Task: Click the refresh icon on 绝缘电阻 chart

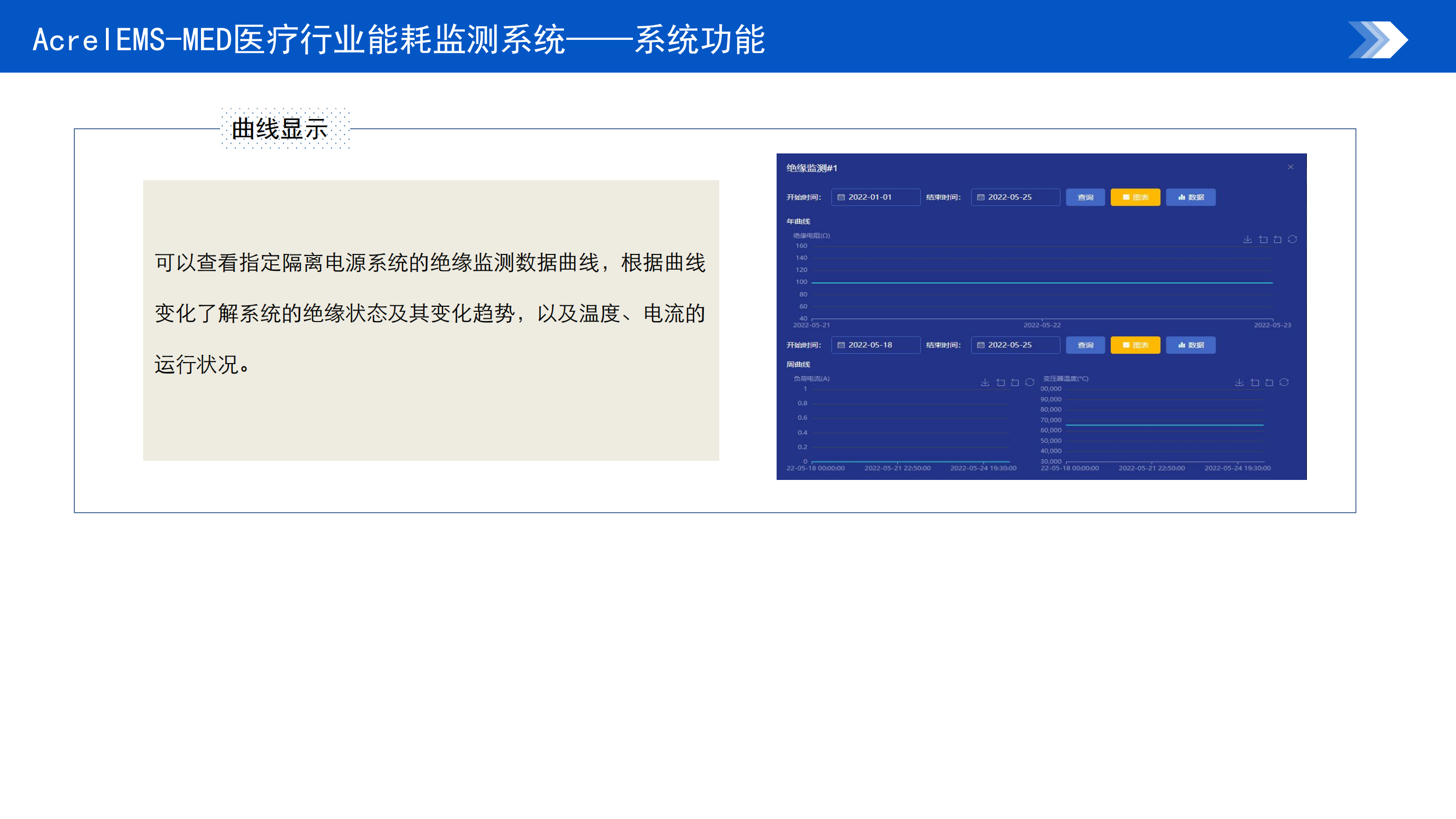Action: [1292, 240]
